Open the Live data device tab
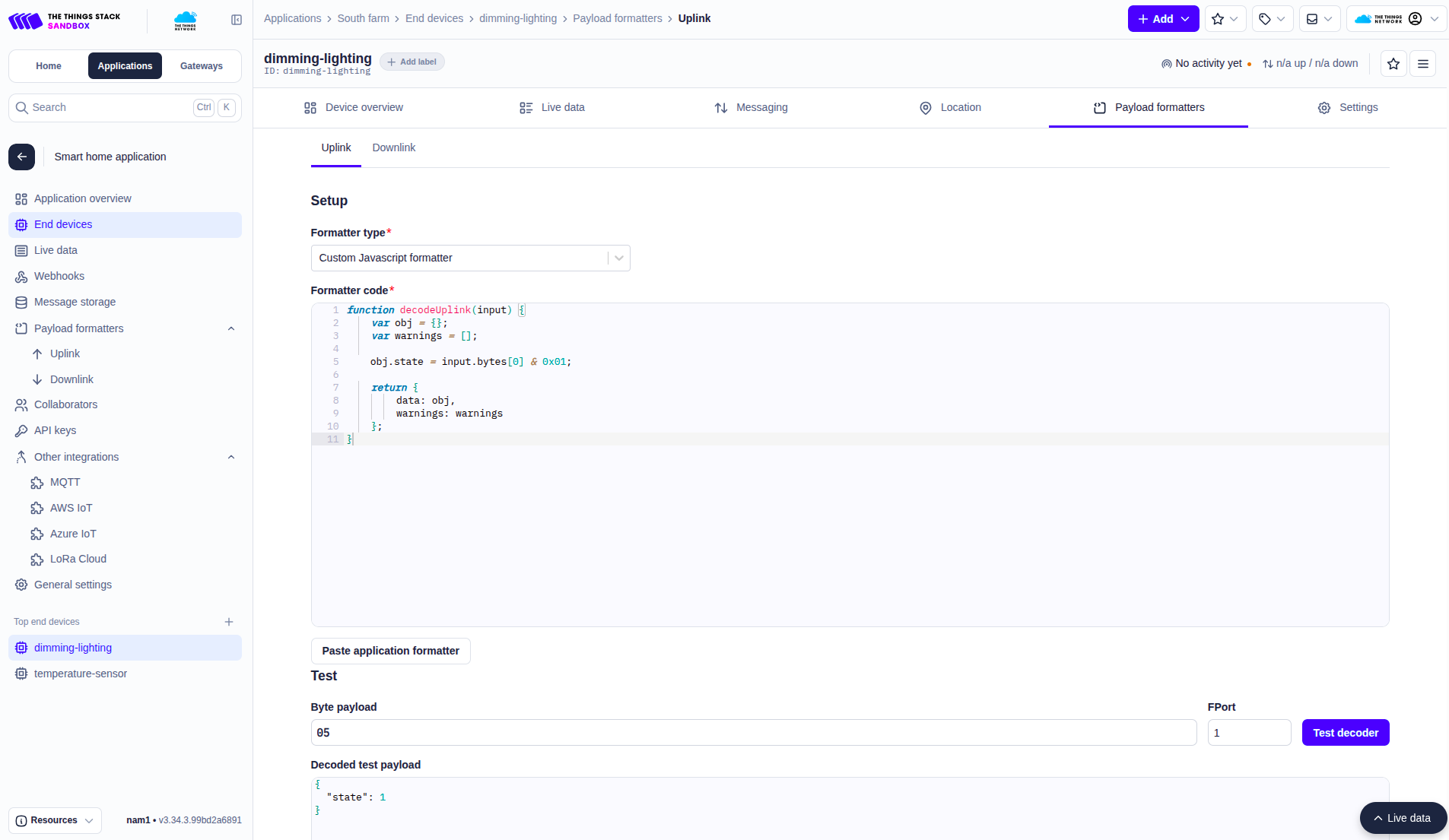Screen dimensions: 1449x840 coord(552,108)
